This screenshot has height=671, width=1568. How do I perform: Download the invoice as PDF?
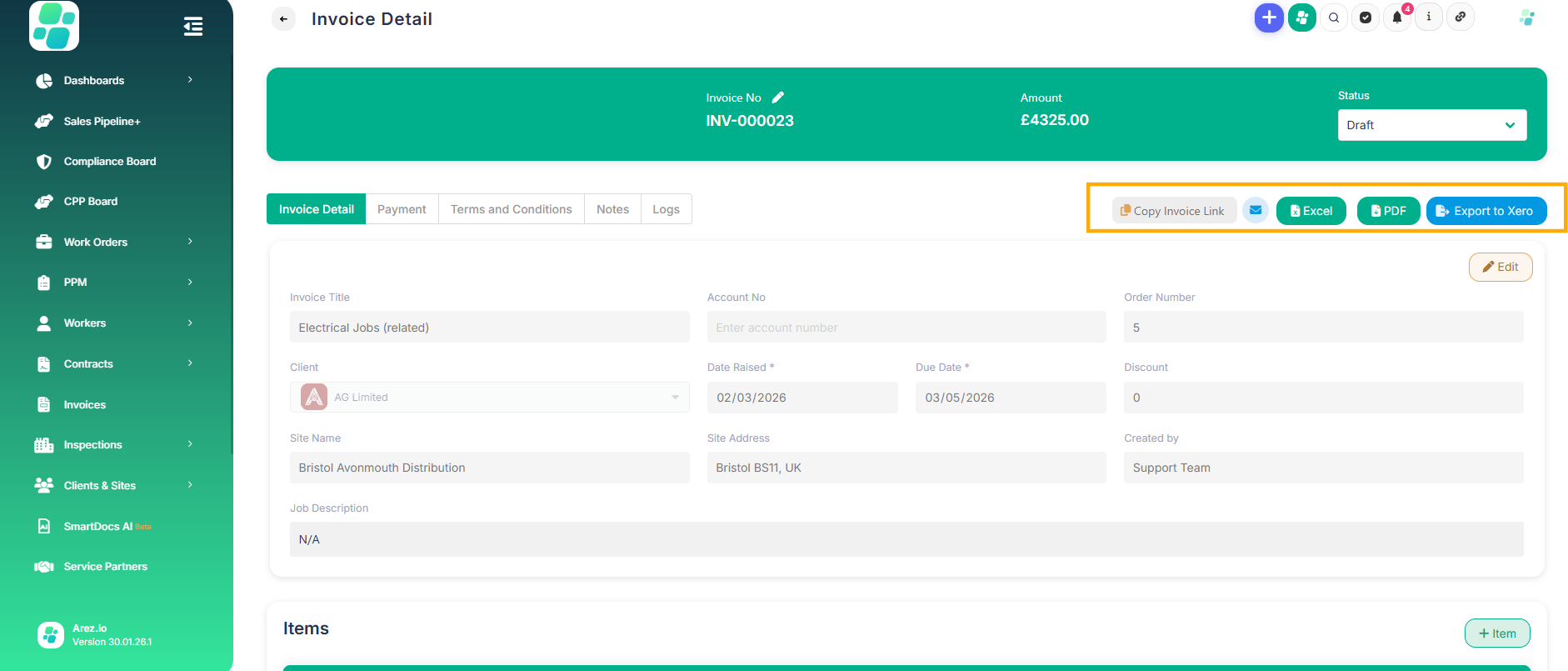[x=1388, y=211]
